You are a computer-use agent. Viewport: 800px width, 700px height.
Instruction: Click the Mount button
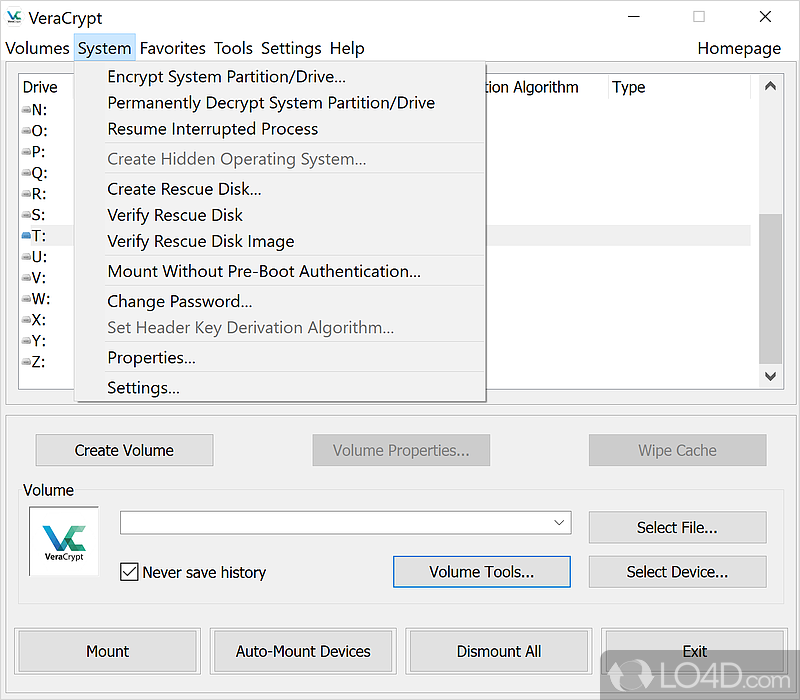107,651
